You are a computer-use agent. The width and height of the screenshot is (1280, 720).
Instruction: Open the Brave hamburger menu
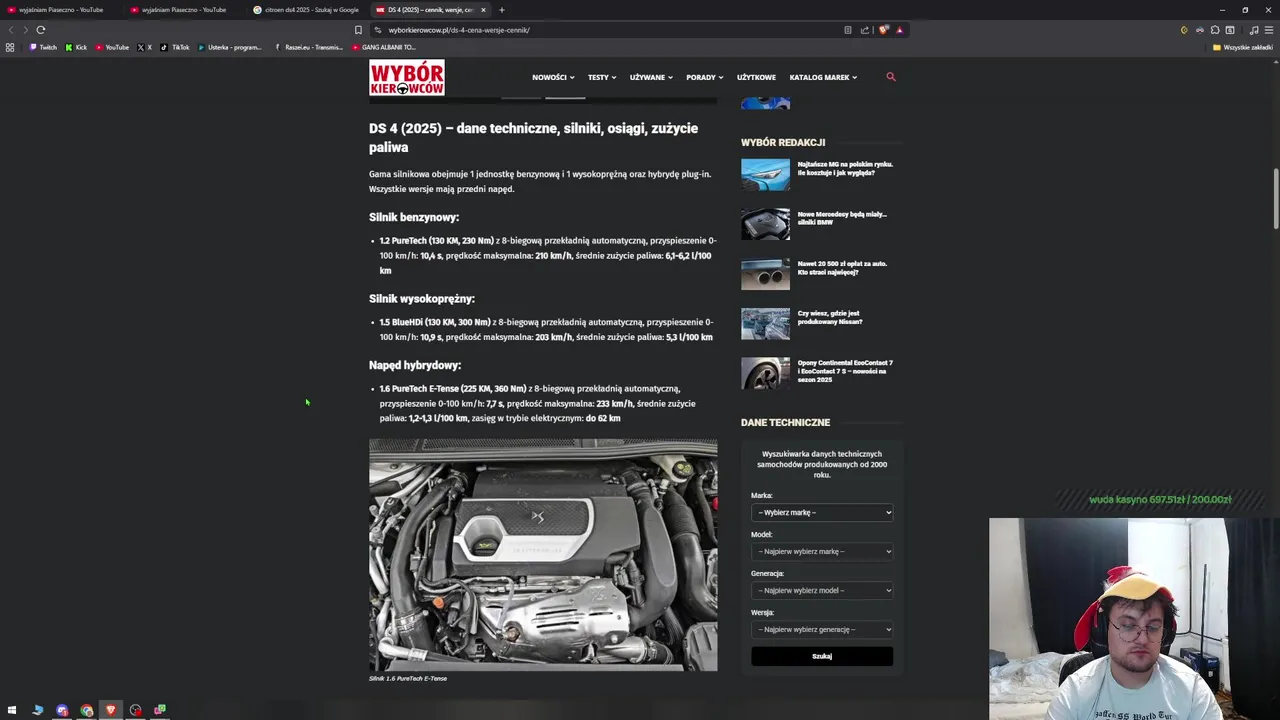1269,30
